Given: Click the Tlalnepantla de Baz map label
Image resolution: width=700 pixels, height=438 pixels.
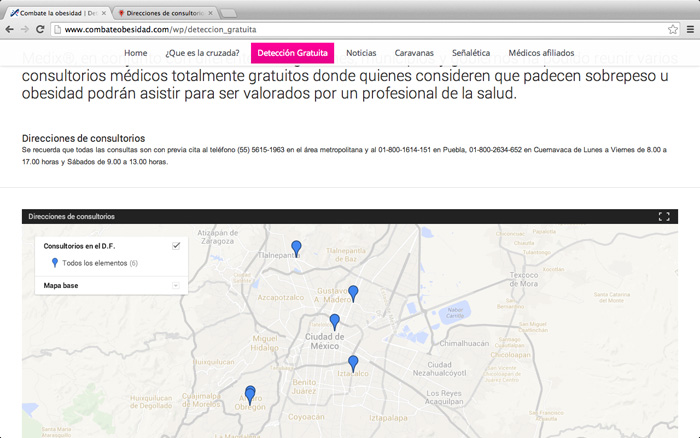Looking at the screenshot, I should (346, 255).
